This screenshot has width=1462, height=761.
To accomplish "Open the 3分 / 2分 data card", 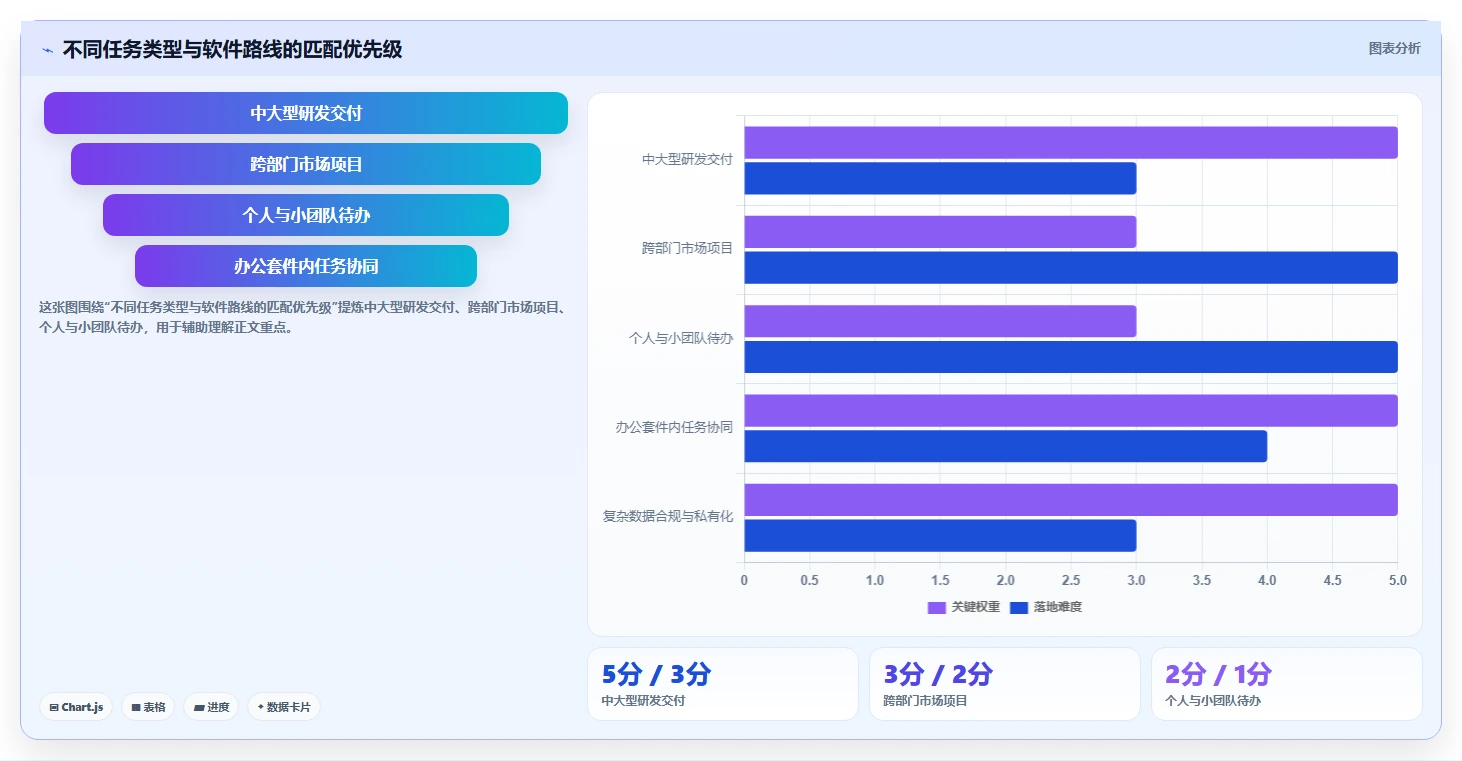I will click(1005, 684).
